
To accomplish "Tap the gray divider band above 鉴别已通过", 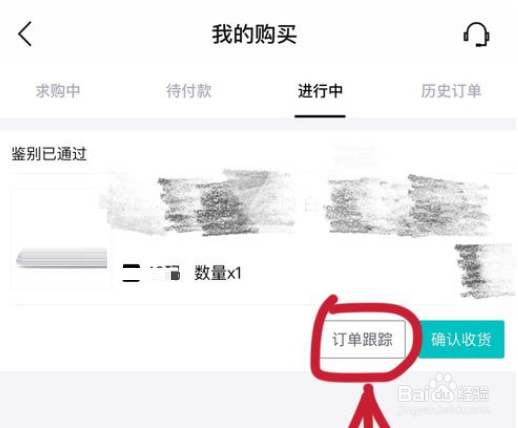I will point(258,124).
